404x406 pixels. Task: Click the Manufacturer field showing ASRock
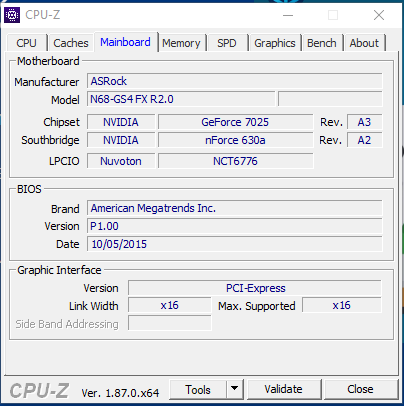(235, 81)
